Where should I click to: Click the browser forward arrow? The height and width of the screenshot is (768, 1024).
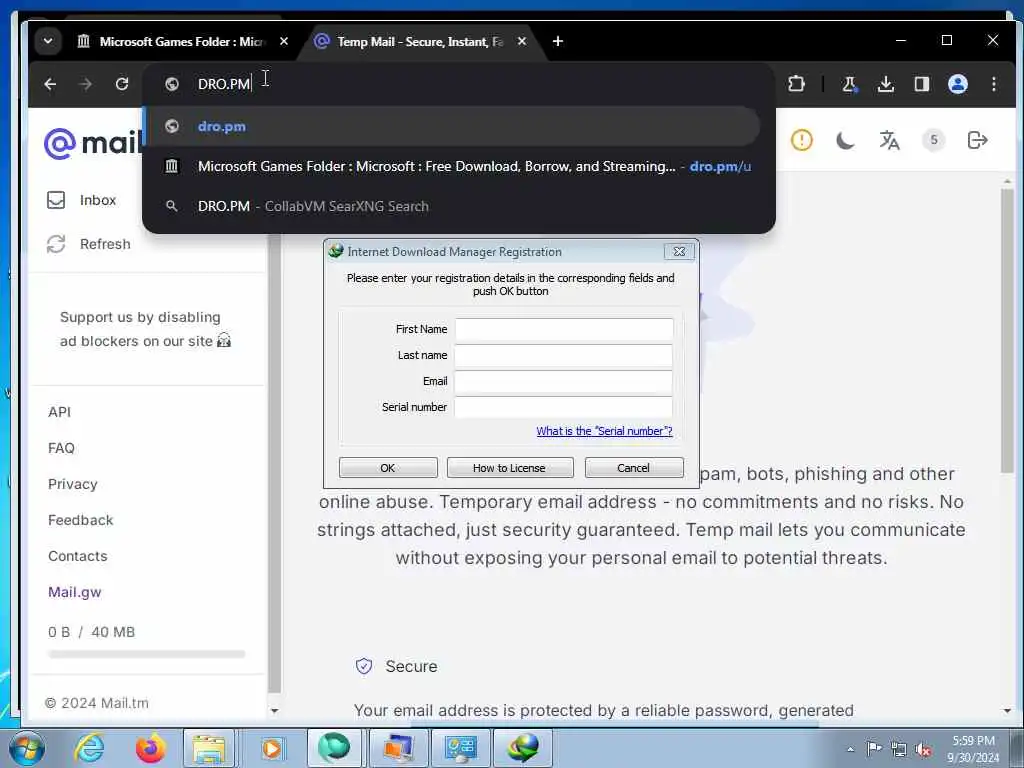86,84
